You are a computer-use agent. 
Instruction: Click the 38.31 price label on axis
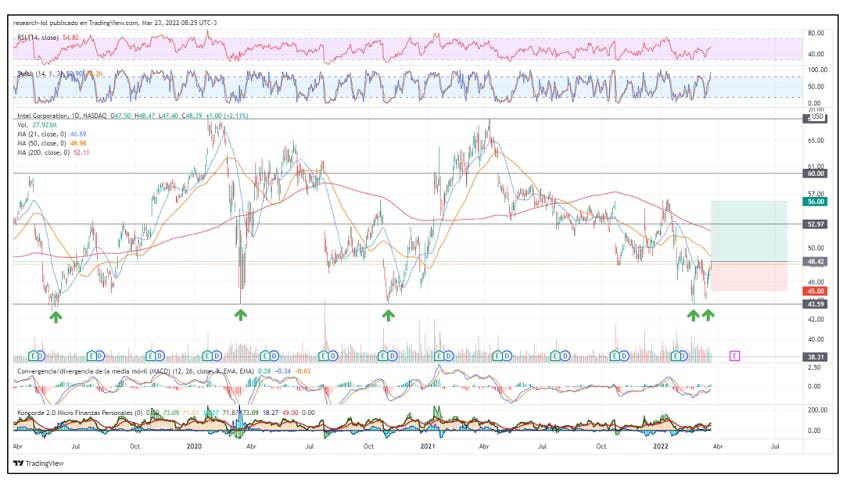[x=815, y=357]
